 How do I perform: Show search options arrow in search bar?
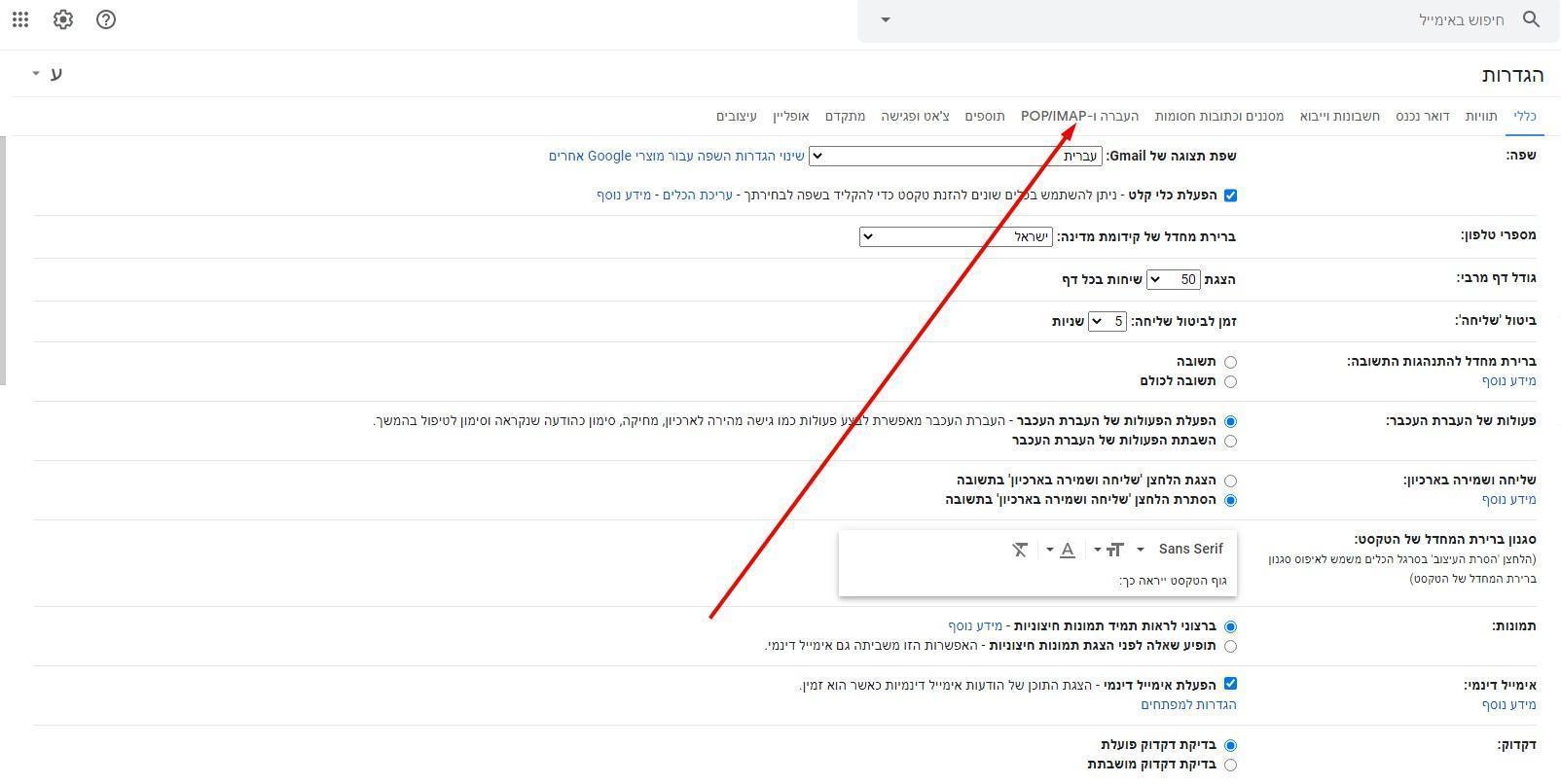(885, 19)
